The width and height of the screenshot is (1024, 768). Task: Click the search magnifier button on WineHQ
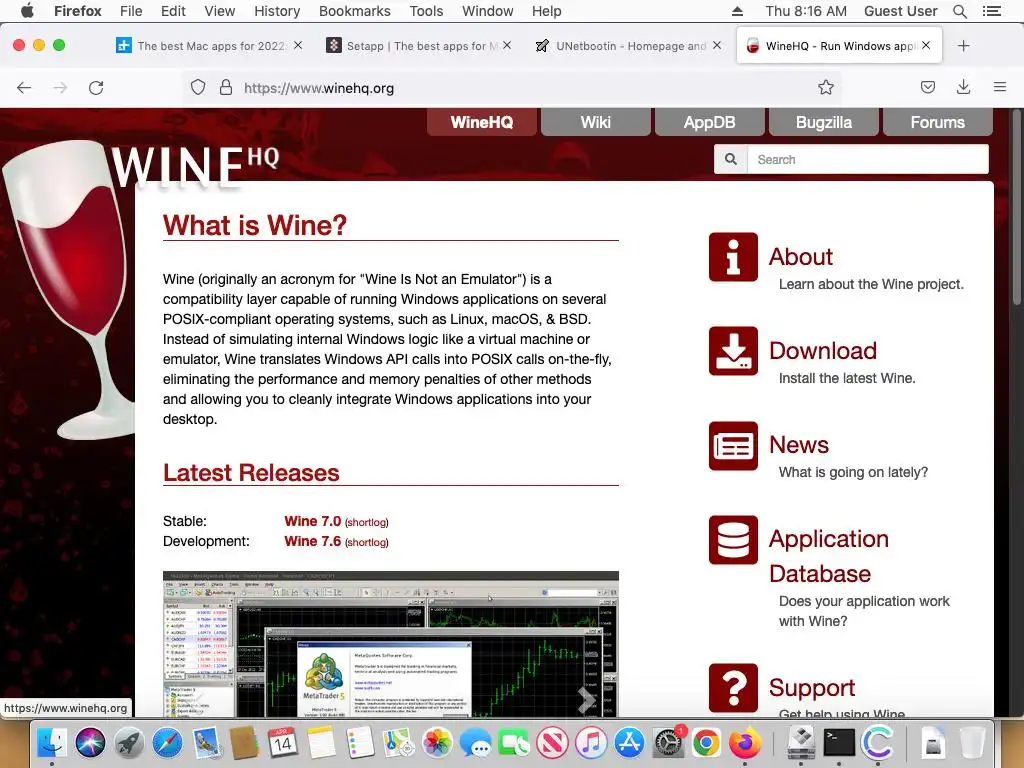[731, 159]
